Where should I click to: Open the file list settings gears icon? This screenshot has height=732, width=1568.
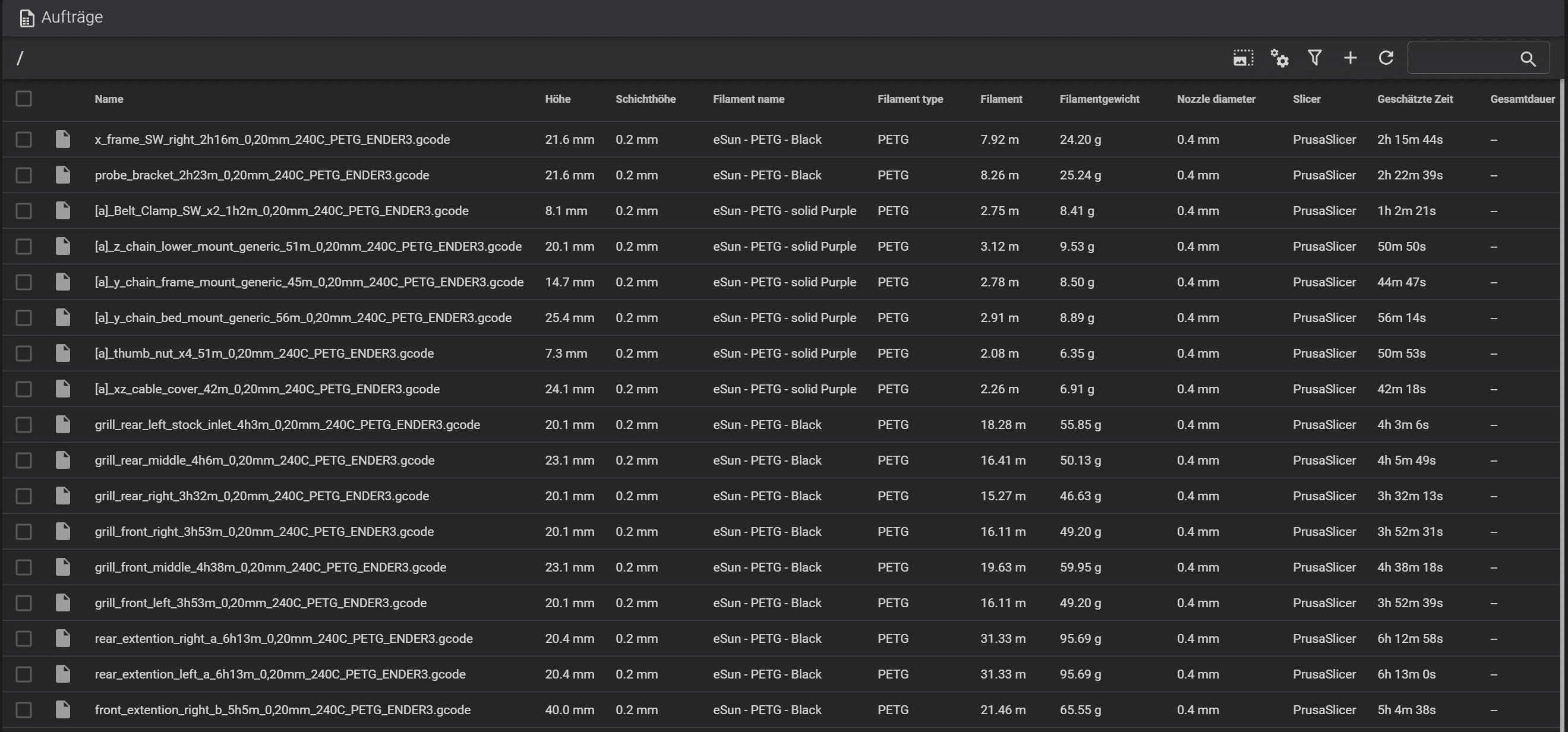point(1279,58)
